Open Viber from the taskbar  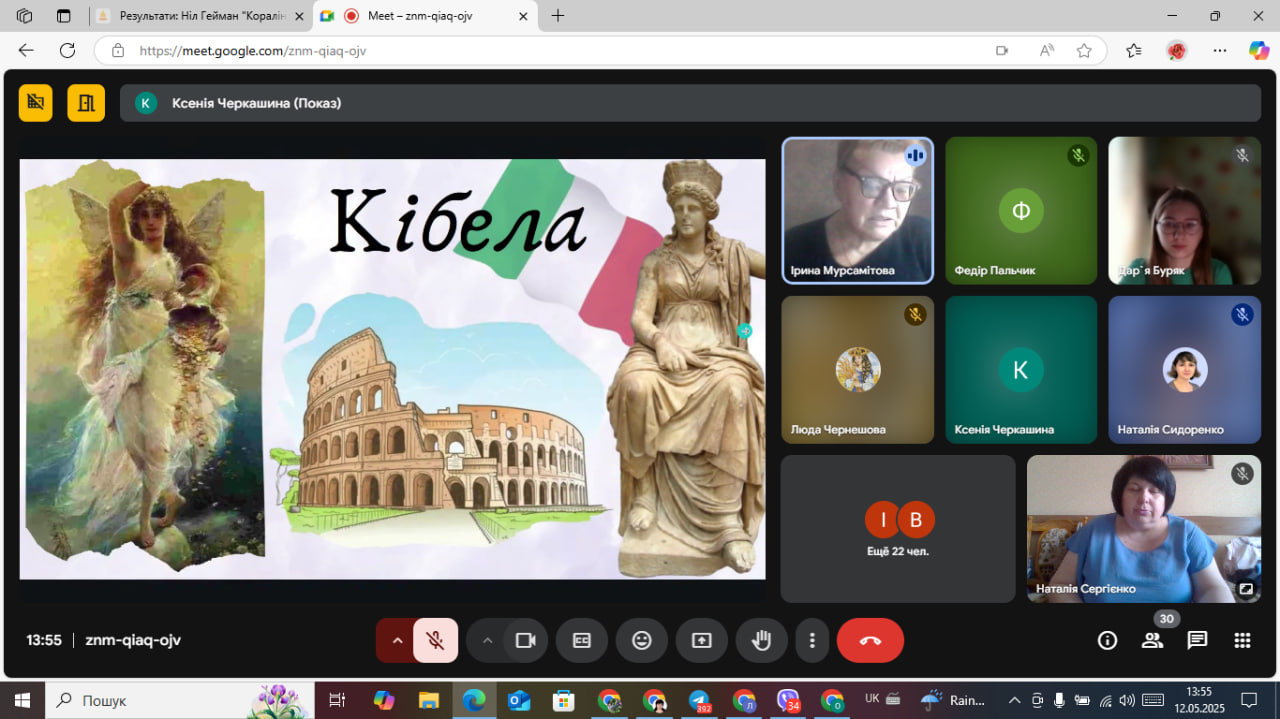pyautogui.click(x=788, y=700)
